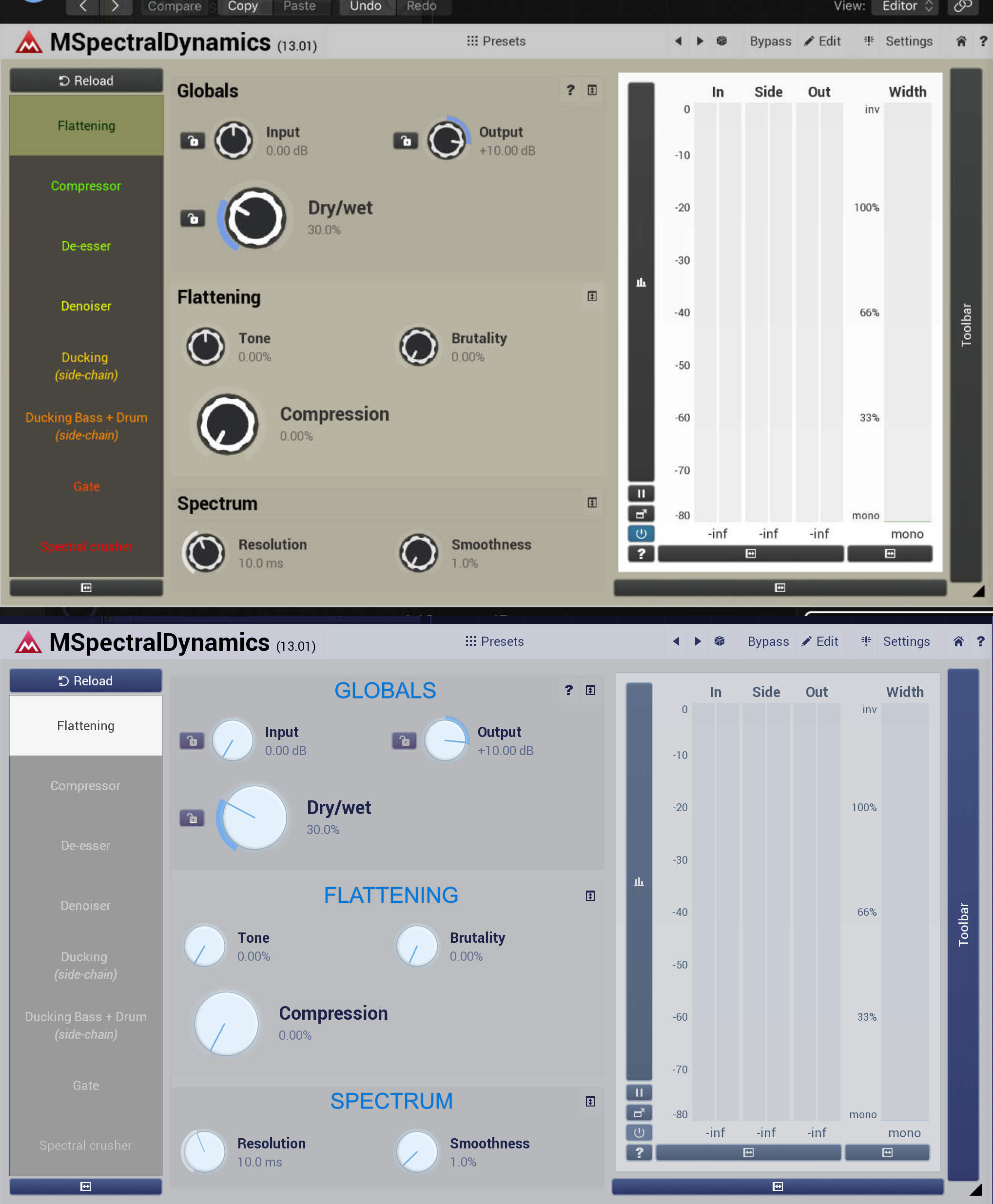Open help question mark in bottom plugin header

click(x=980, y=641)
